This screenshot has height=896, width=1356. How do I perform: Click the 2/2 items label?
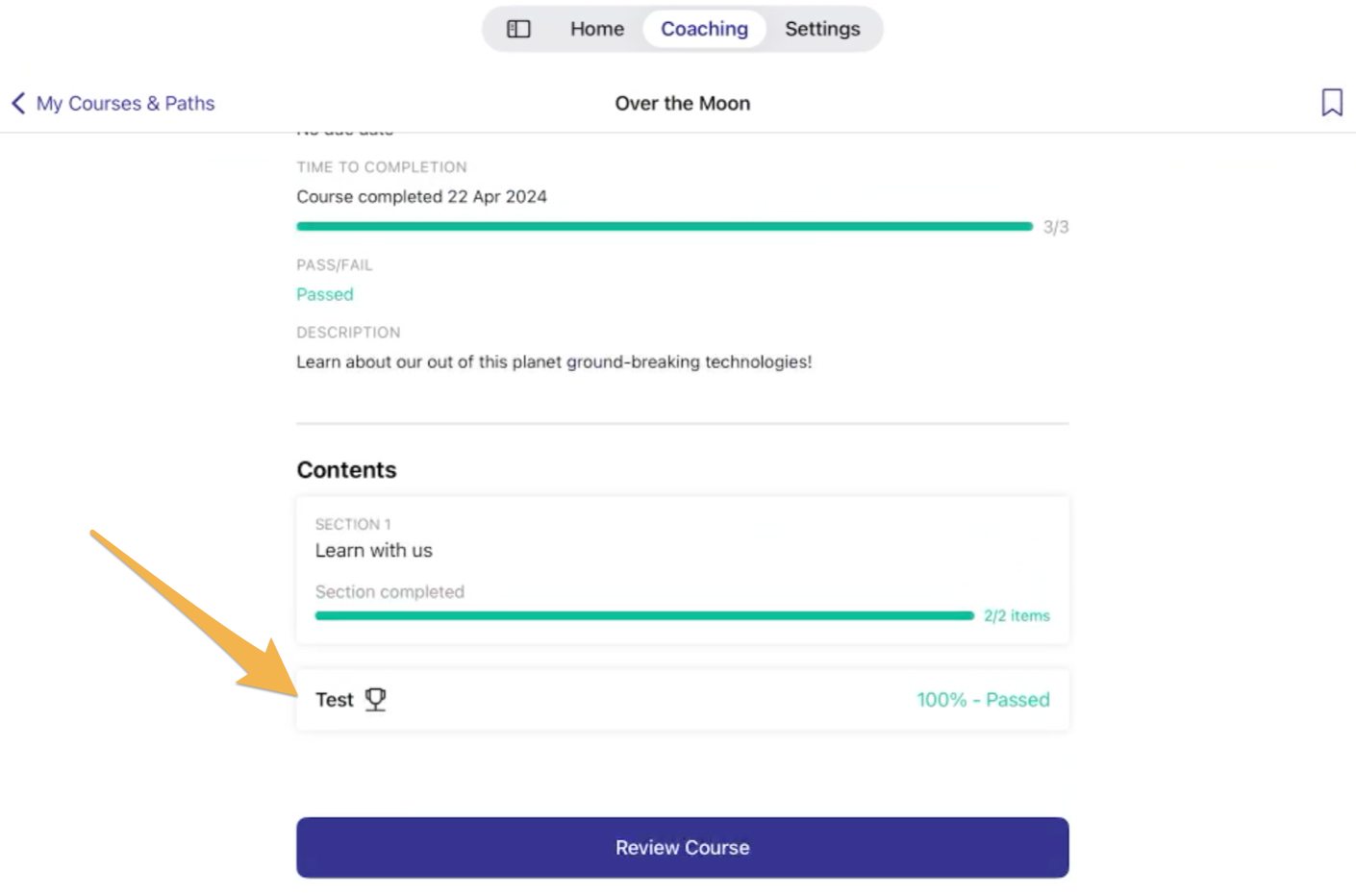[x=1017, y=615]
